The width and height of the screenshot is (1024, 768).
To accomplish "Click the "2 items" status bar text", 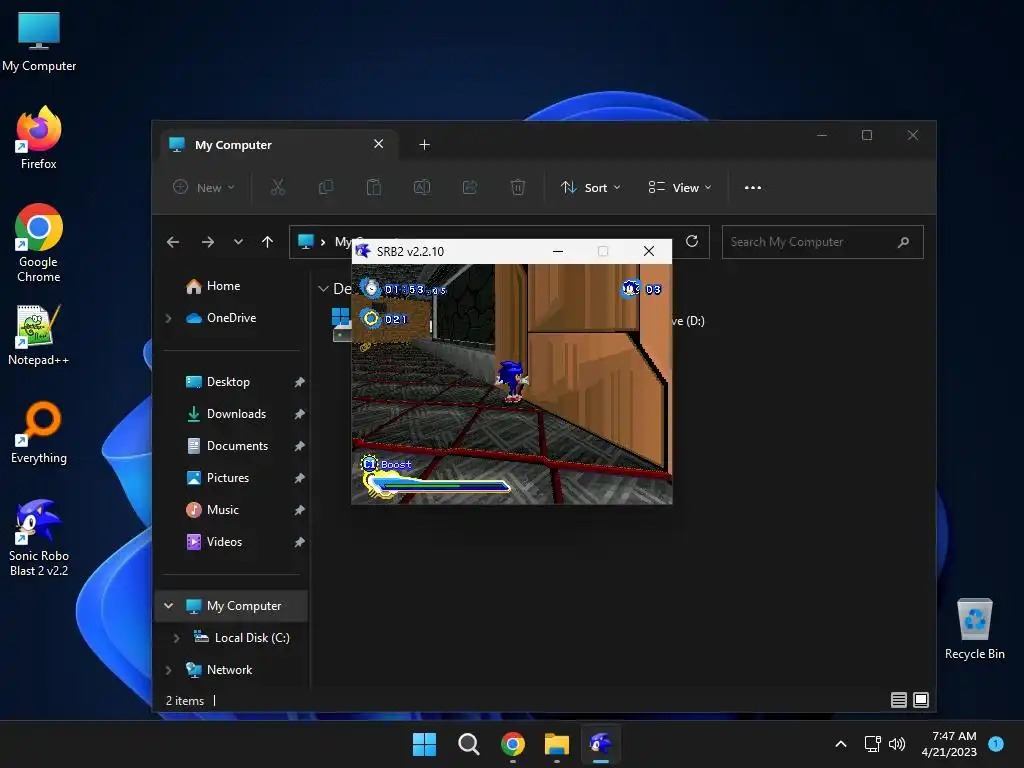I will (x=185, y=701).
